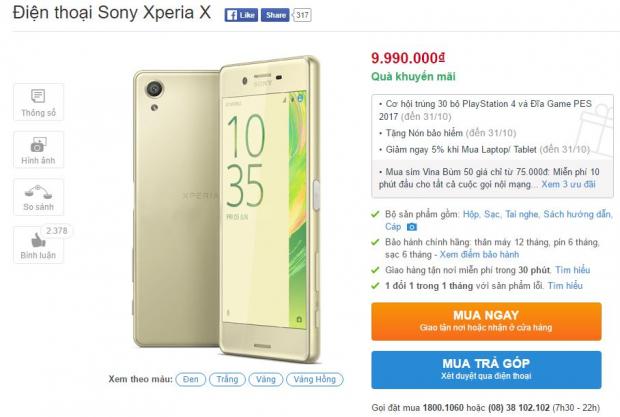The width and height of the screenshot is (620, 417).
Task: Click the Sách hướng dẫn accessory link
Action: (577, 214)
